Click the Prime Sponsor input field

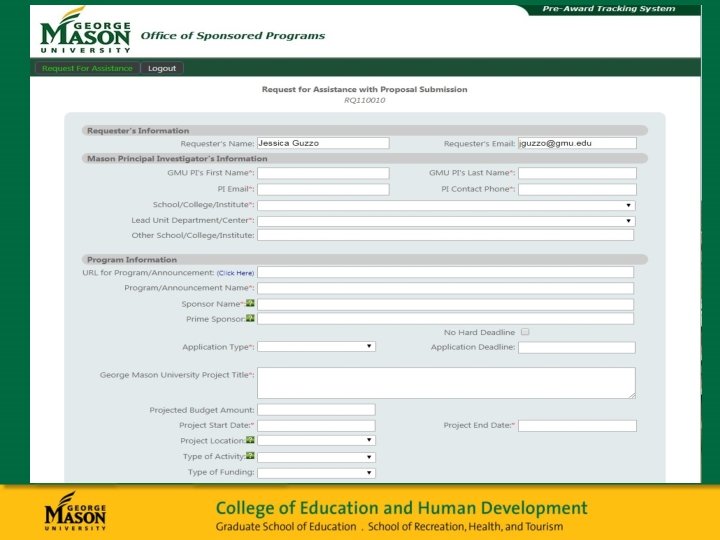[x=445, y=319]
